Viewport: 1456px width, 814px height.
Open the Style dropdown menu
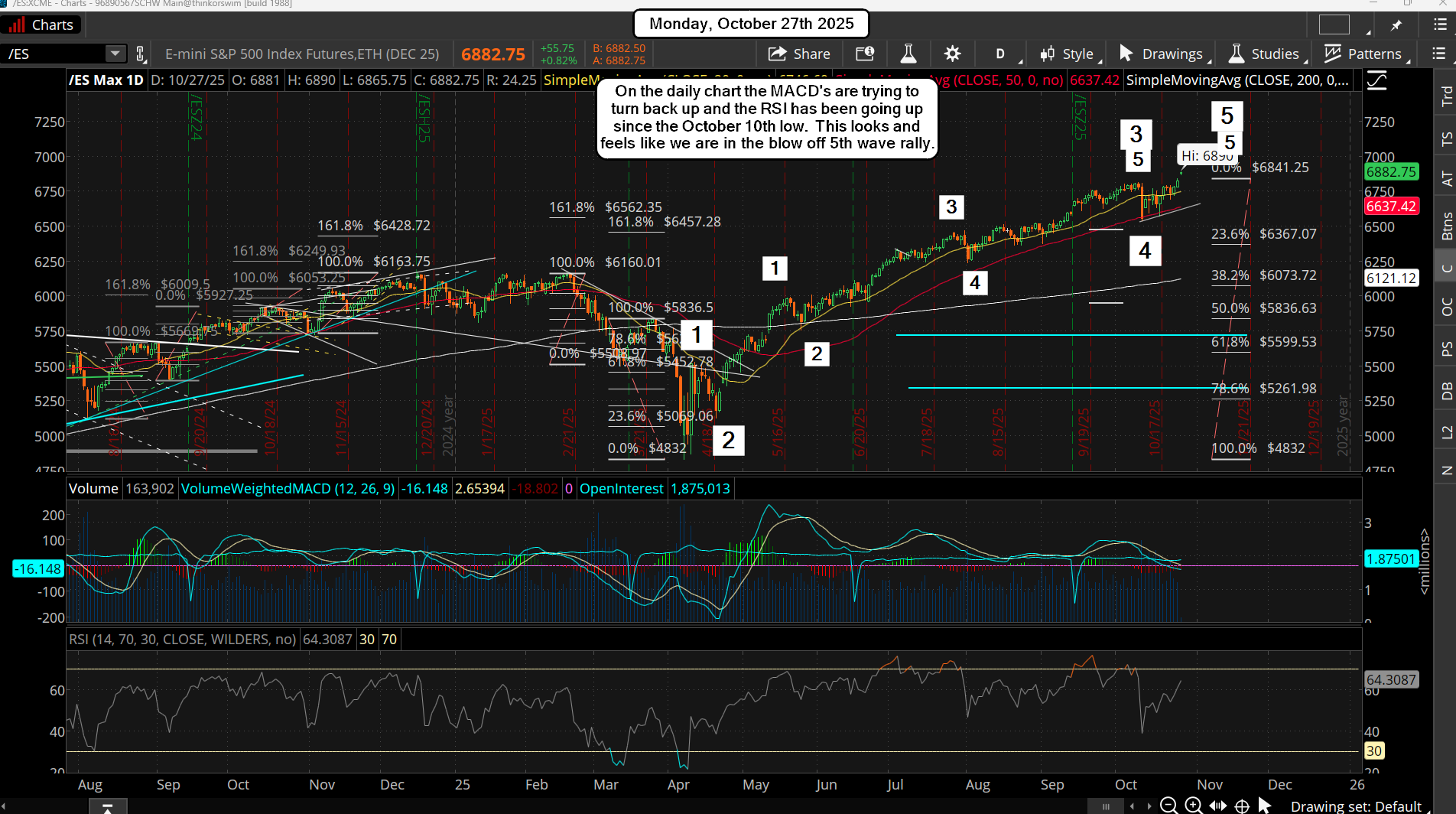point(1069,54)
